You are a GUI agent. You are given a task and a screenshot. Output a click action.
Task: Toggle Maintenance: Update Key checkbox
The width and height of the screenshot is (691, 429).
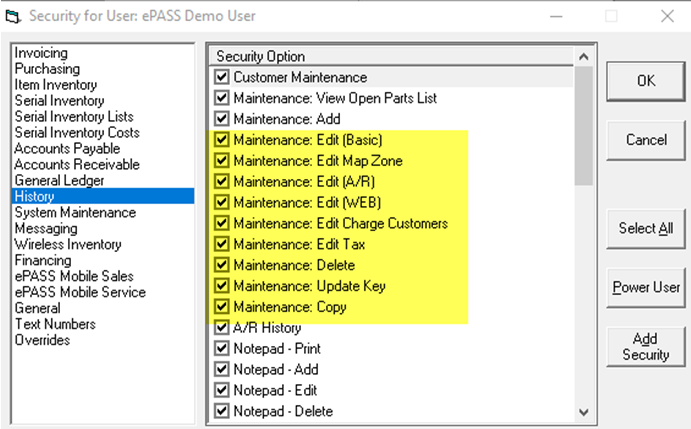click(221, 286)
